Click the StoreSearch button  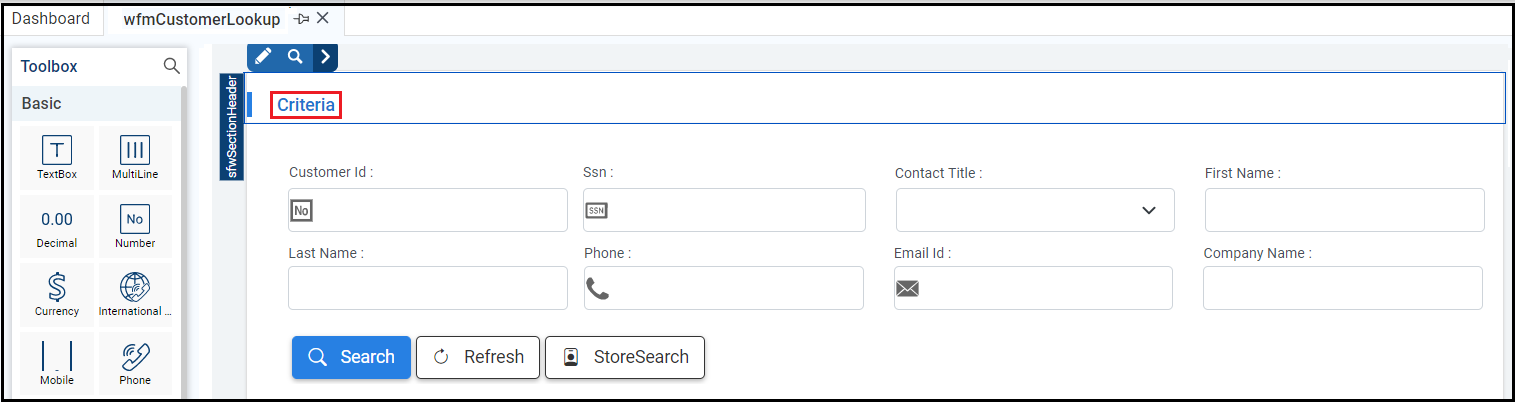coord(625,357)
